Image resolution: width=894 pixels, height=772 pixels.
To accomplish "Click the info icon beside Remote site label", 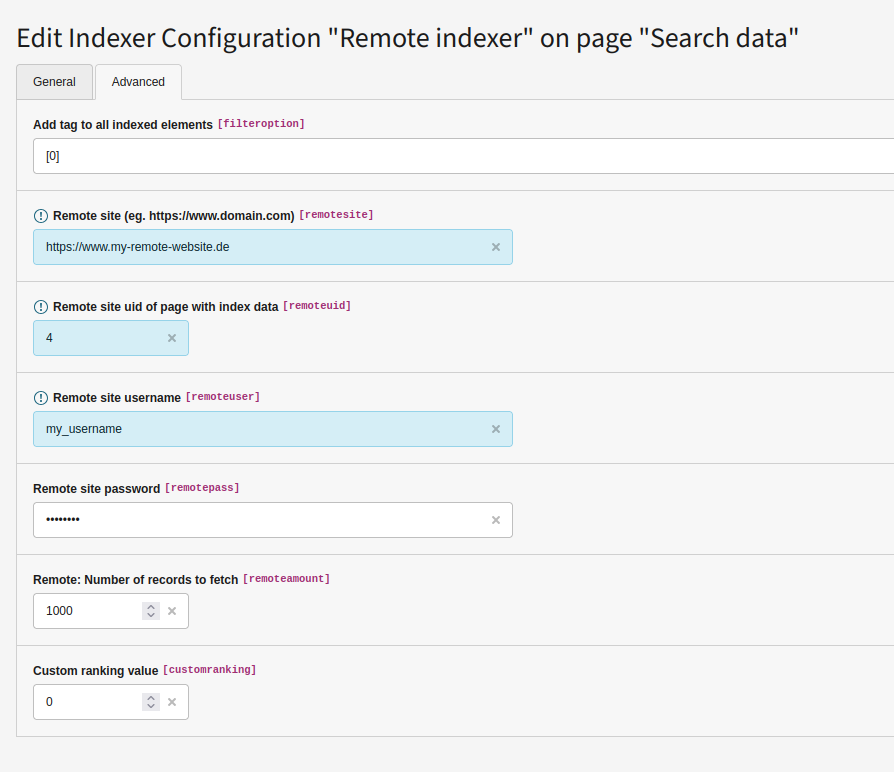I will pyautogui.click(x=41, y=216).
